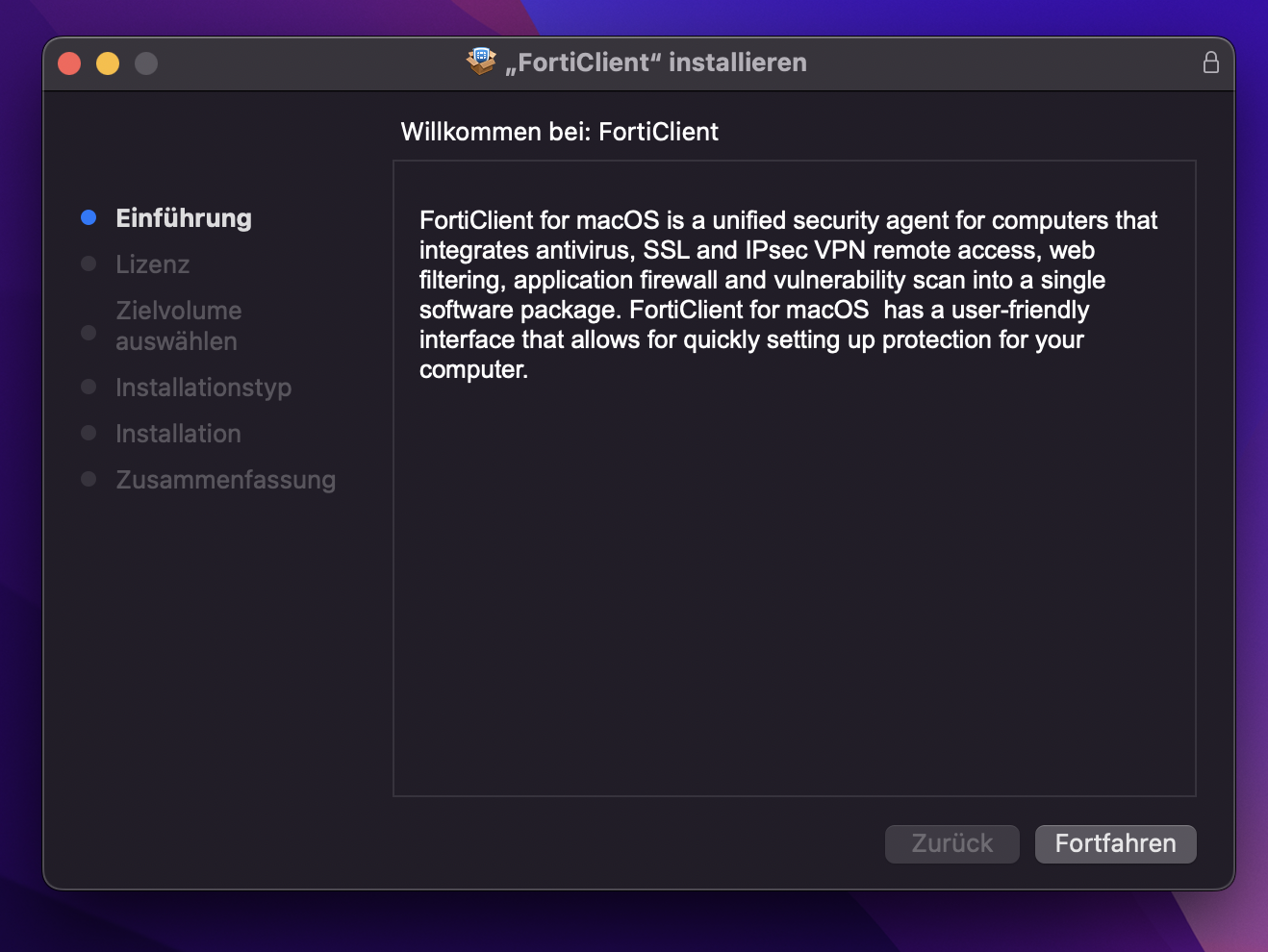Viewport: 1268px width, 952px height.
Task: Click the FortiClient description paragraph
Action: pyautogui.click(x=788, y=294)
